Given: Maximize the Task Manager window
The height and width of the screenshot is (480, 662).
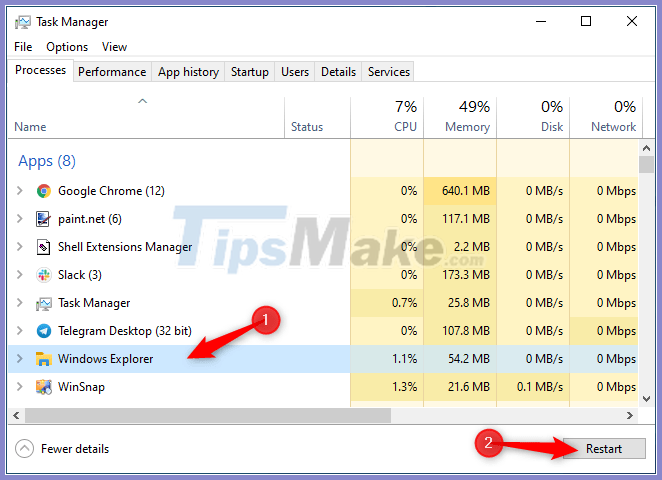Looking at the screenshot, I should [586, 21].
